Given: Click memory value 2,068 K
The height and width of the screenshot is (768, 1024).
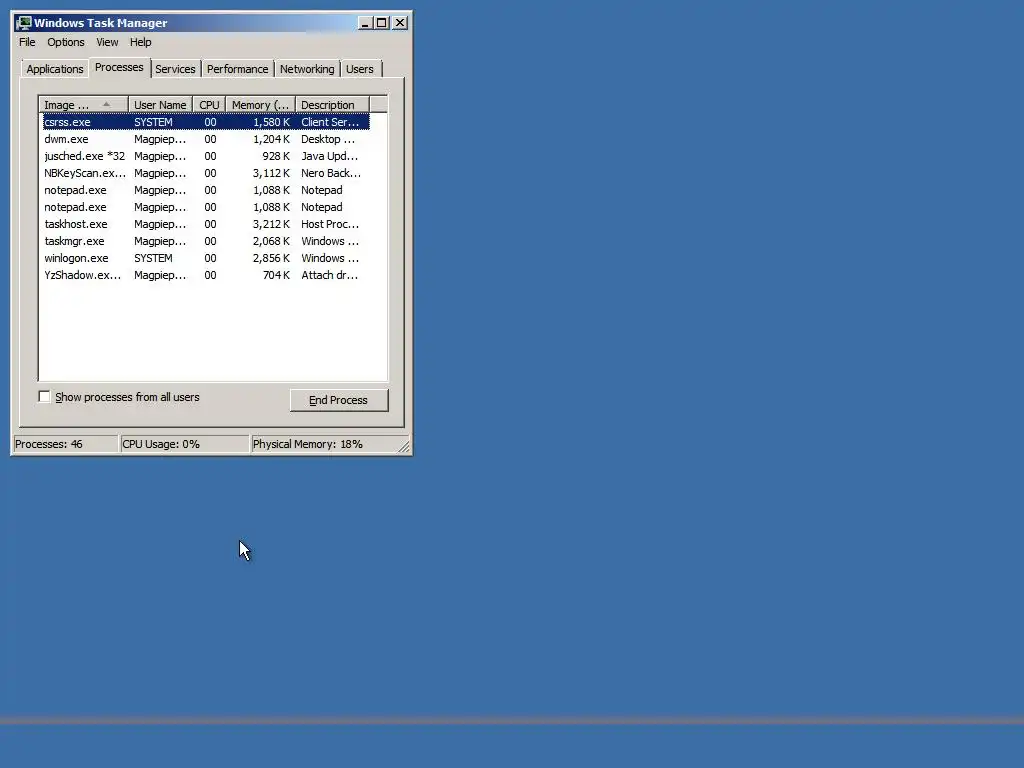Looking at the screenshot, I should click(271, 241).
